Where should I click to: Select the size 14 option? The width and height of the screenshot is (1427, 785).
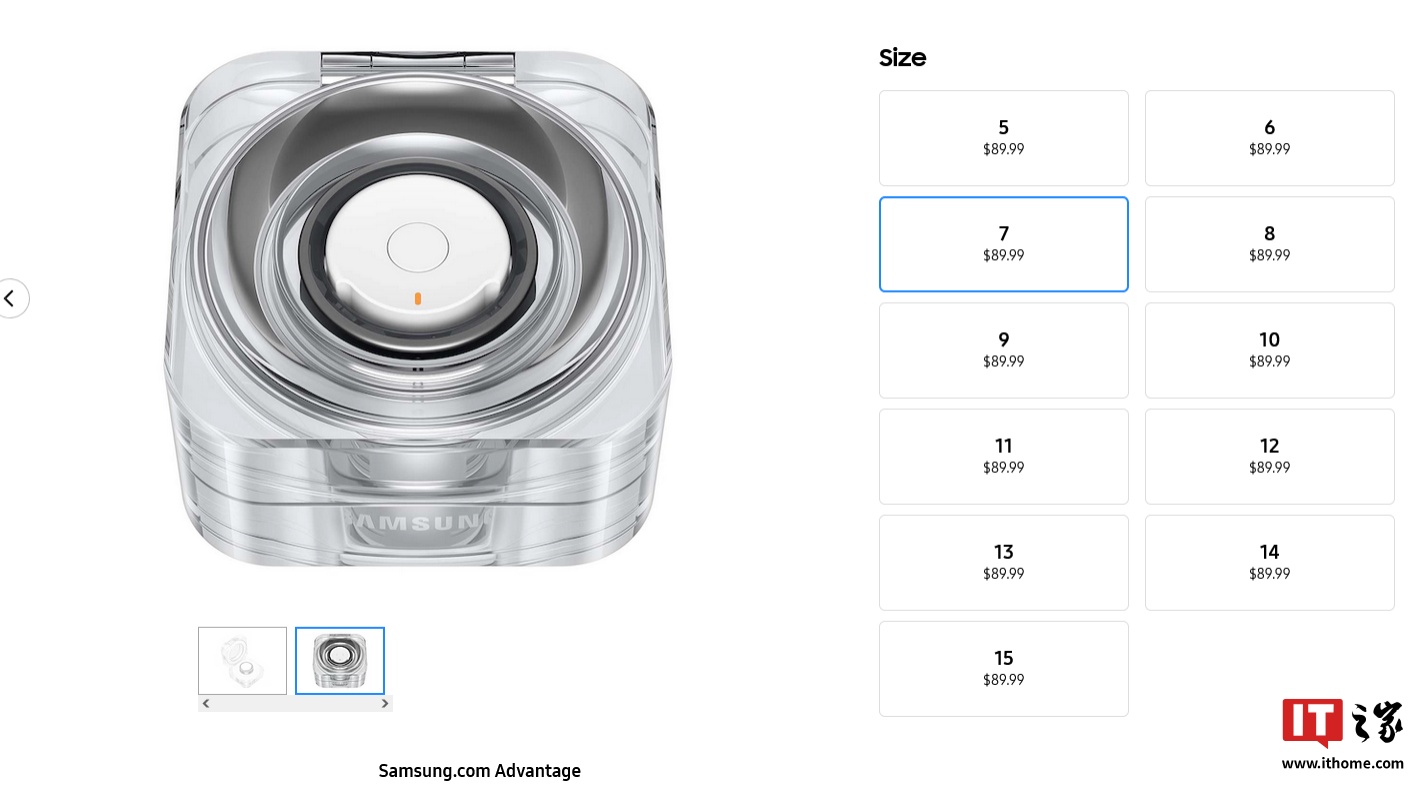pos(1269,562)
